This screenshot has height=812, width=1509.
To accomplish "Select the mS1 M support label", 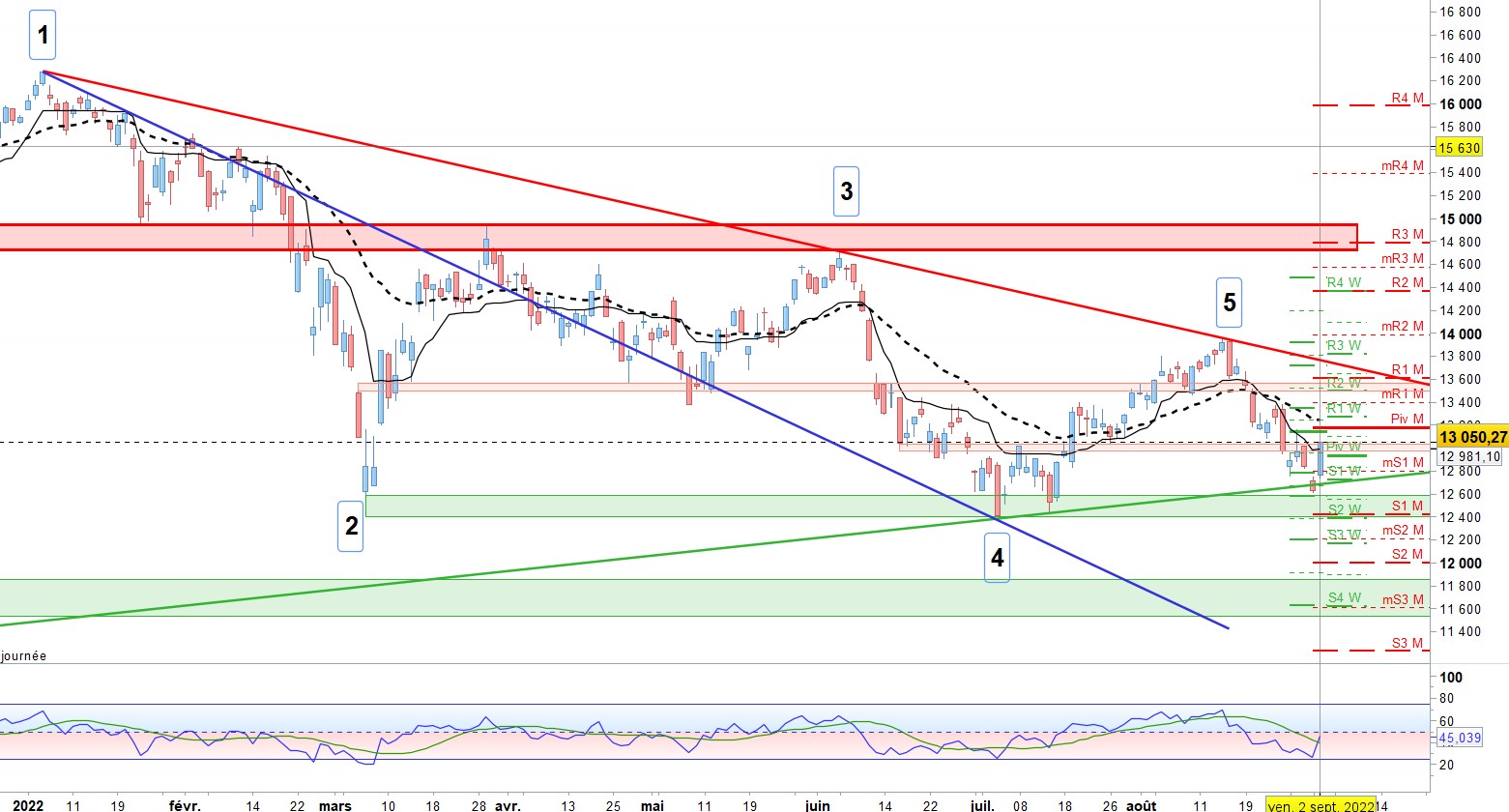I will point(1403,463).
